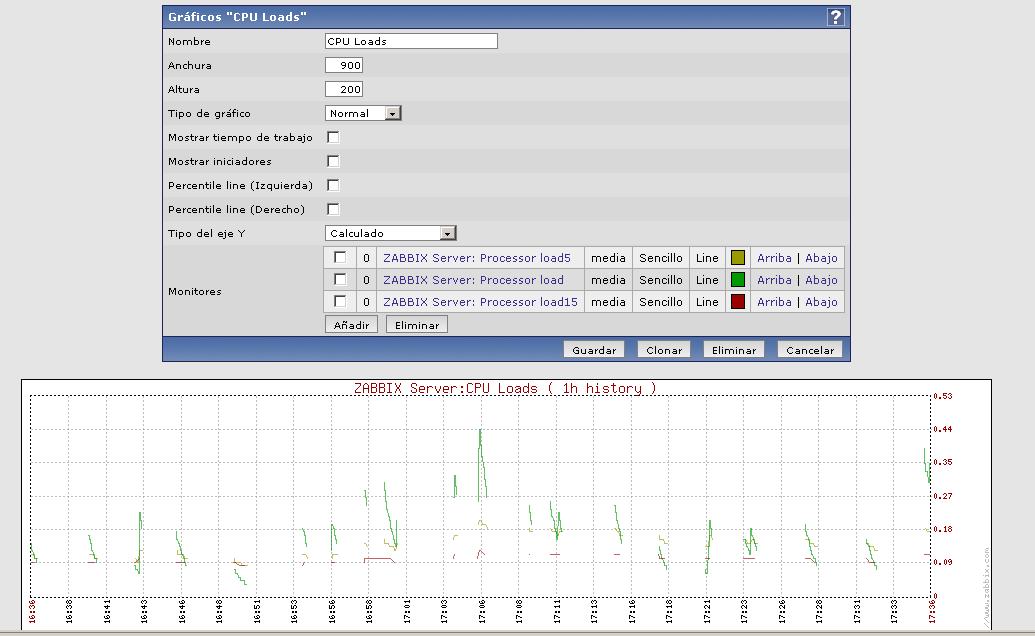Click the Clonar button
Image resolution: width=1035 pixels, height=636 pixels.
(664, 350)
